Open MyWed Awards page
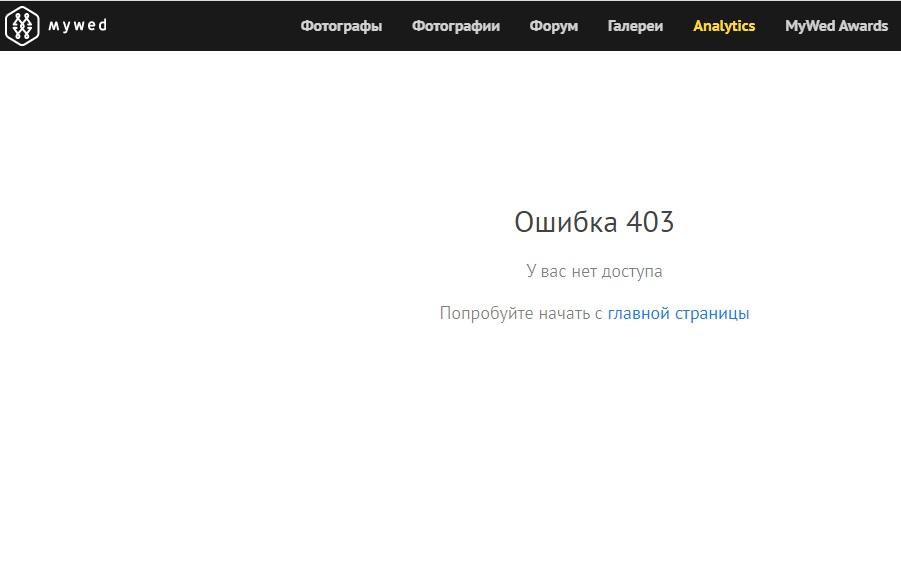Image resolution: width=901 pixels, height=571 pixels. tap(836, 26)
